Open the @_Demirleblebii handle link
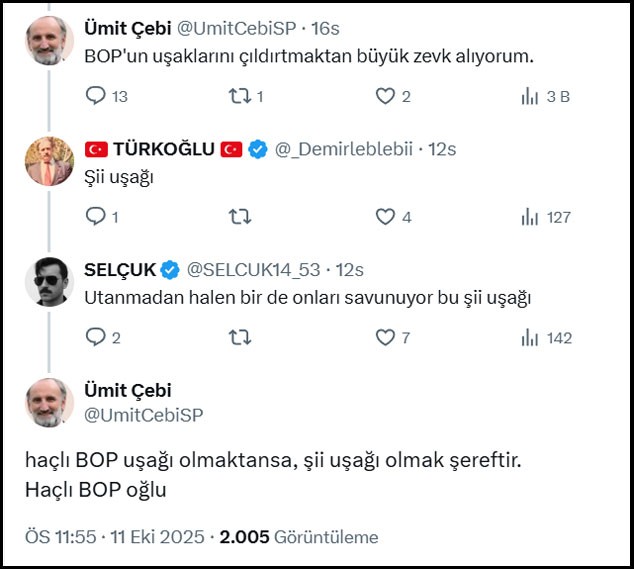The width and height of the screenshot is (634, 569). pyautogui.click(x=345, y=149)
